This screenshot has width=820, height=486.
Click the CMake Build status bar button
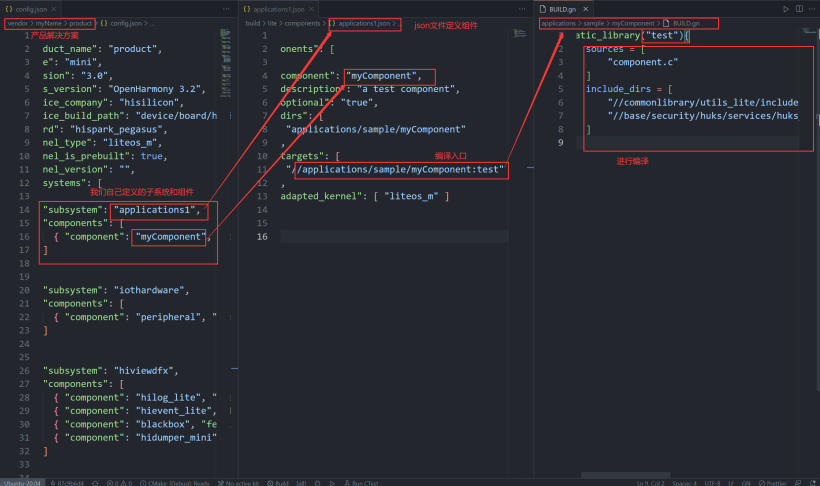point(278,483)
